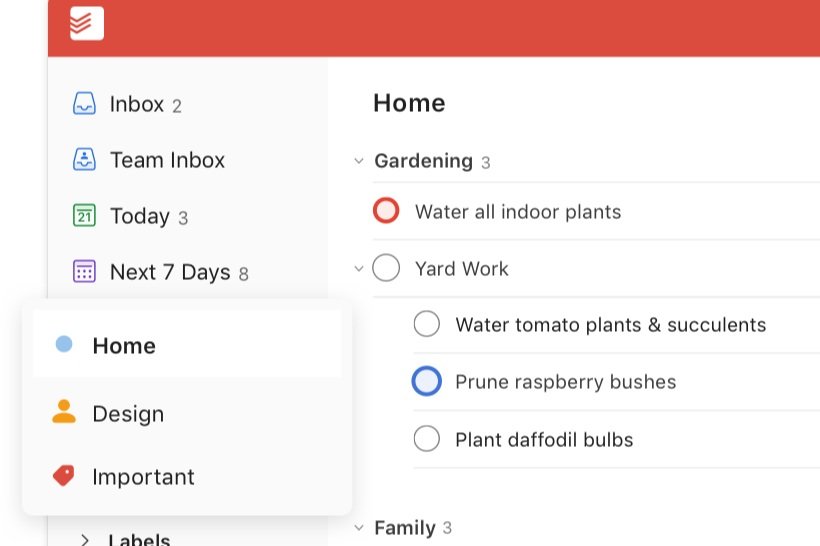Collapse the Gardening section
Image resolution: width=820 pixels, height=546 pixels.
click(x=359, y=161)
